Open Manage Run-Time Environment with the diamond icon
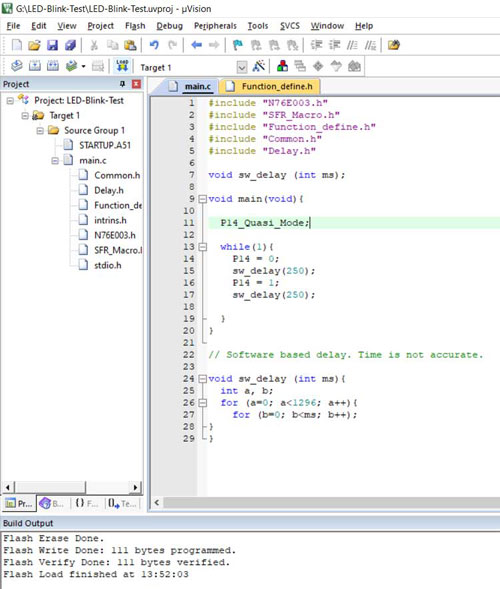This screenshot has width=500, height=589. pos(318,66)
